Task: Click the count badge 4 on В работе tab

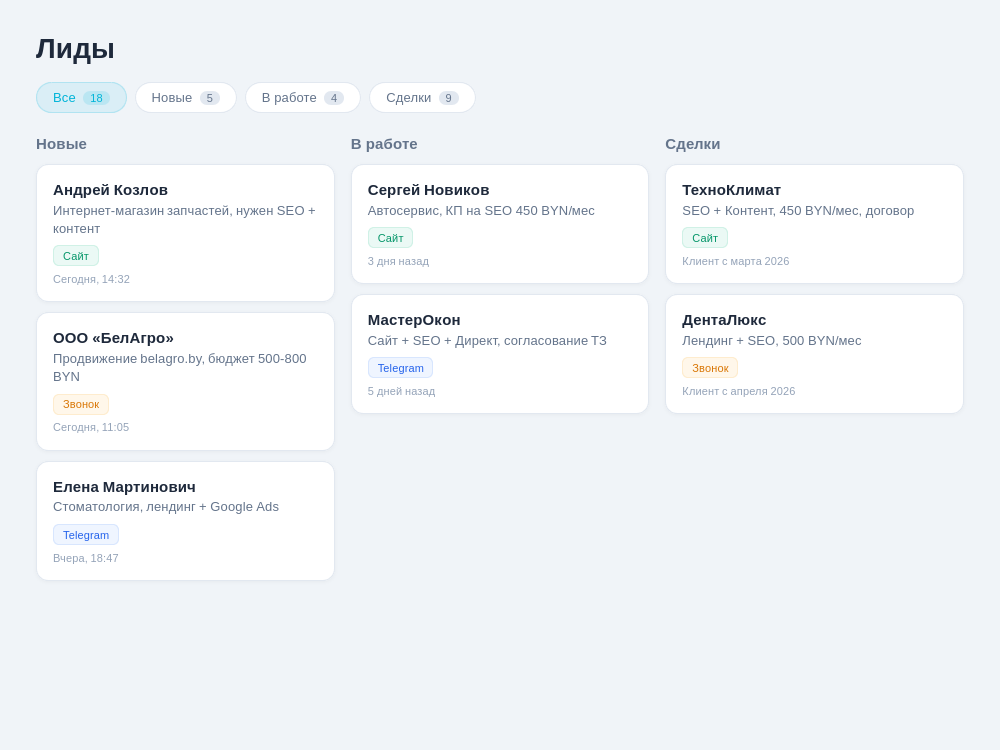Action: (x=334, y=98)
